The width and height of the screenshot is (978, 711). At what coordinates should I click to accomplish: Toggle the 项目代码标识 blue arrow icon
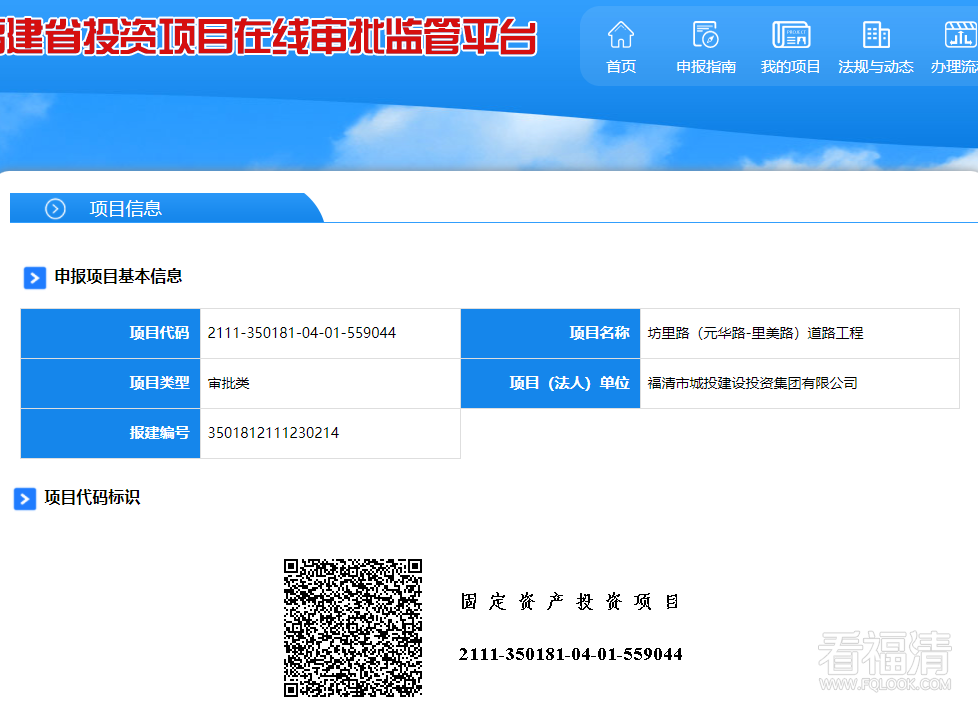coord(25,498)
